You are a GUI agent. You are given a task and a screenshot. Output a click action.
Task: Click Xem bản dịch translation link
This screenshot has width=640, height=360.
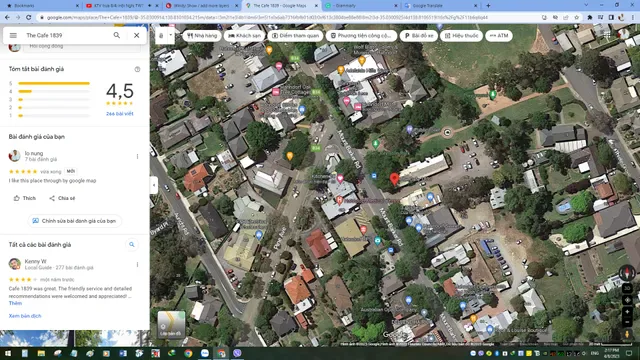click(25, 316)
